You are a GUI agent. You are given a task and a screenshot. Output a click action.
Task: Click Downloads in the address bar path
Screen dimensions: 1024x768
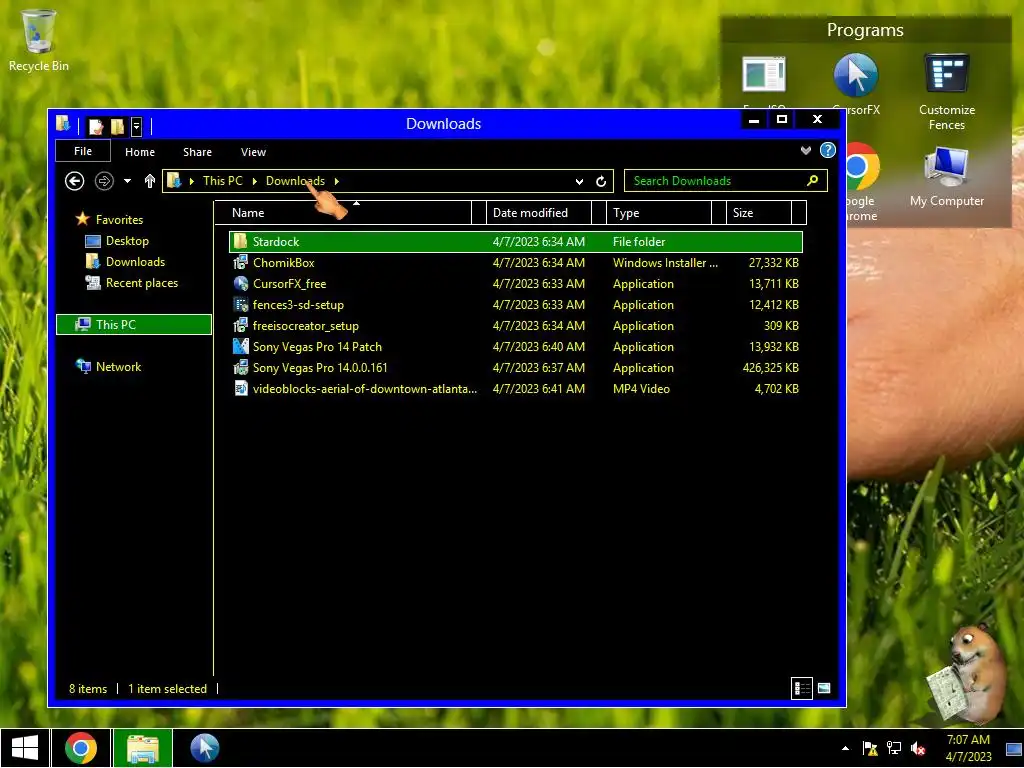[295, 181]
